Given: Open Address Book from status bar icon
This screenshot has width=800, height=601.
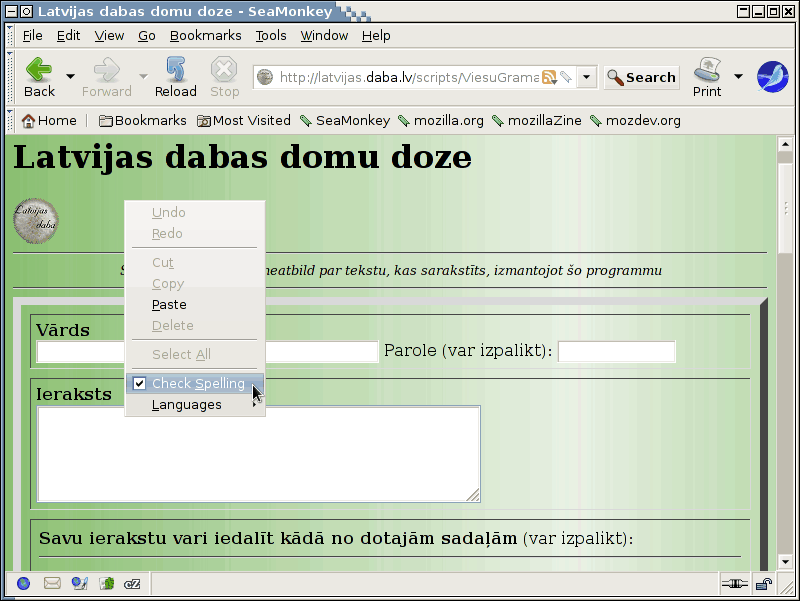Looking at the screenshot, I should tap(107, 584).
